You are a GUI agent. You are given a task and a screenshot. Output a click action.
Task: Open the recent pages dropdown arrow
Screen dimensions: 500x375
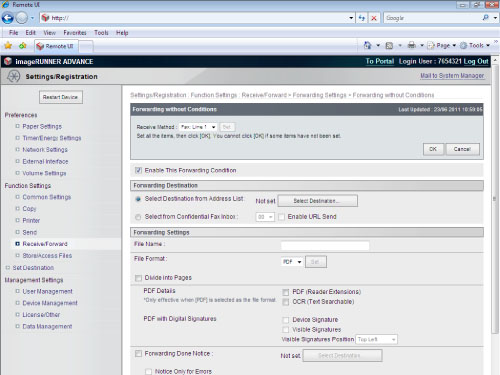32,18
